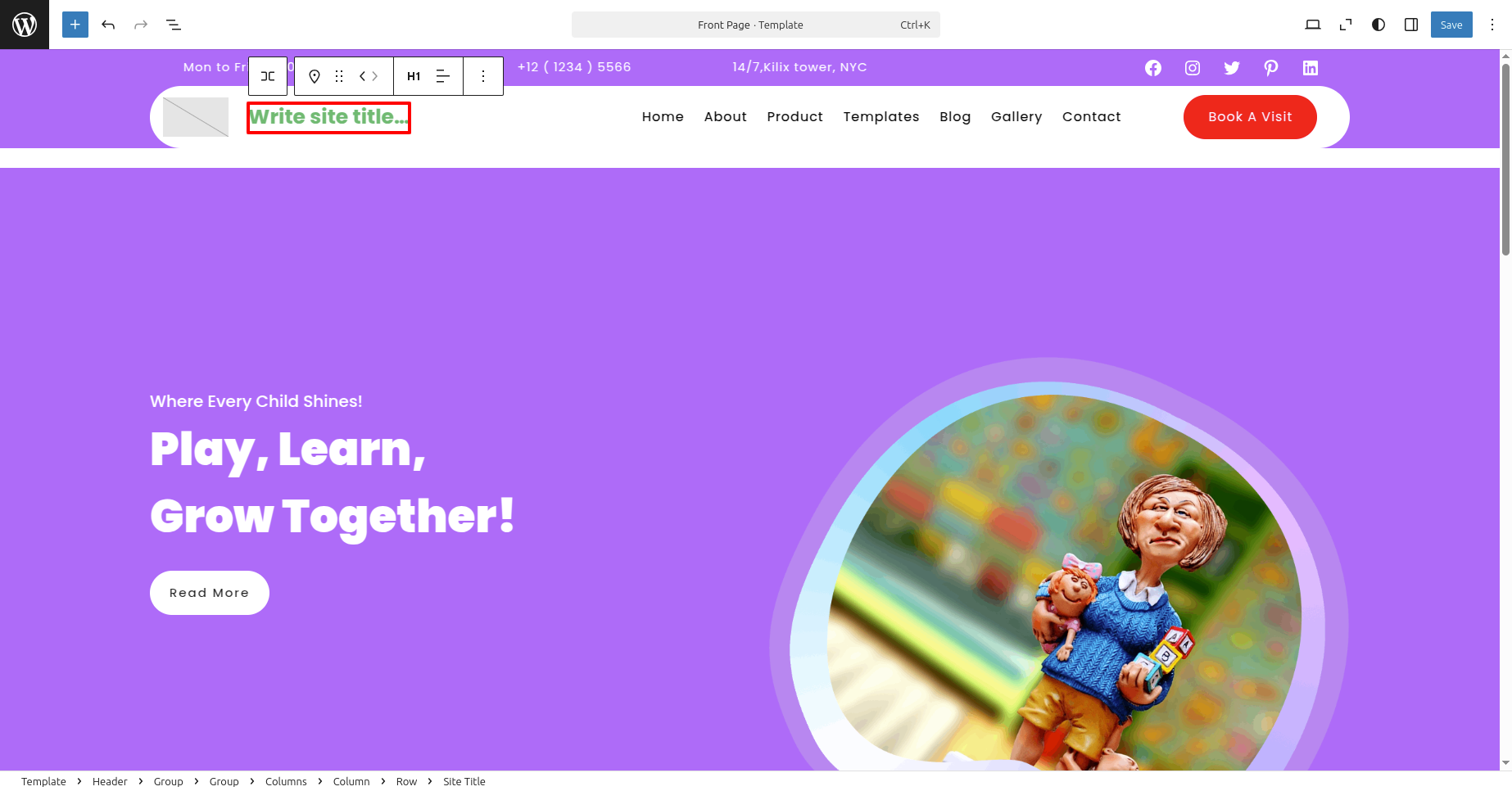Select the address 14/7,Kilix tower, NYC

point(799,67)
